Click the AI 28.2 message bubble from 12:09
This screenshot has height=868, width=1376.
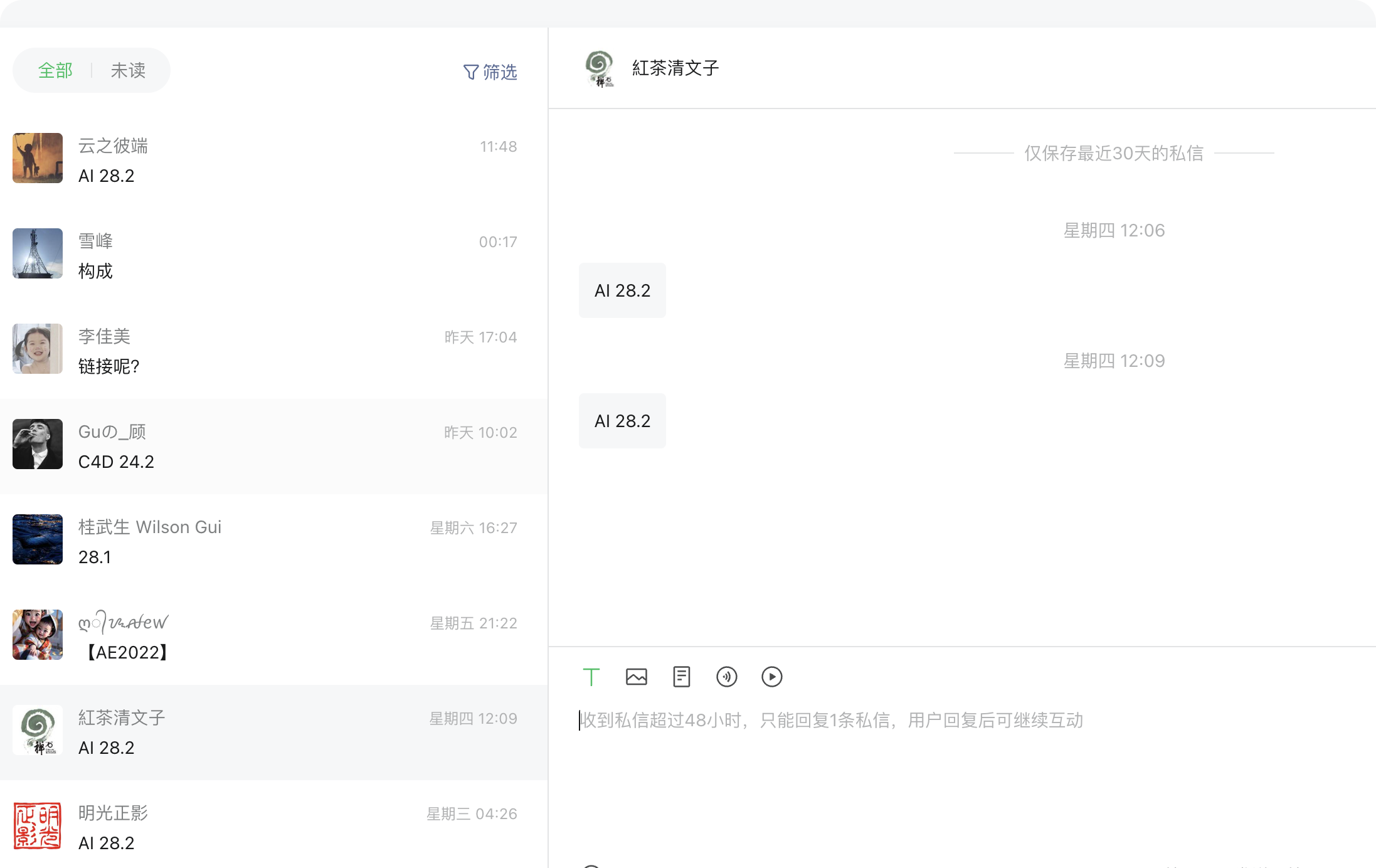coord(622,421)
